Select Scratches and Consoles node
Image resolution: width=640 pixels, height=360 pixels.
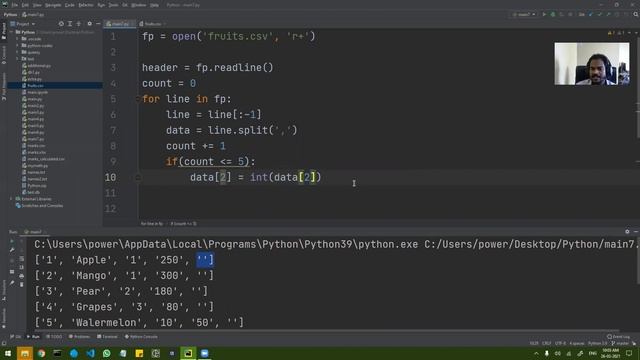pos(40,206)
